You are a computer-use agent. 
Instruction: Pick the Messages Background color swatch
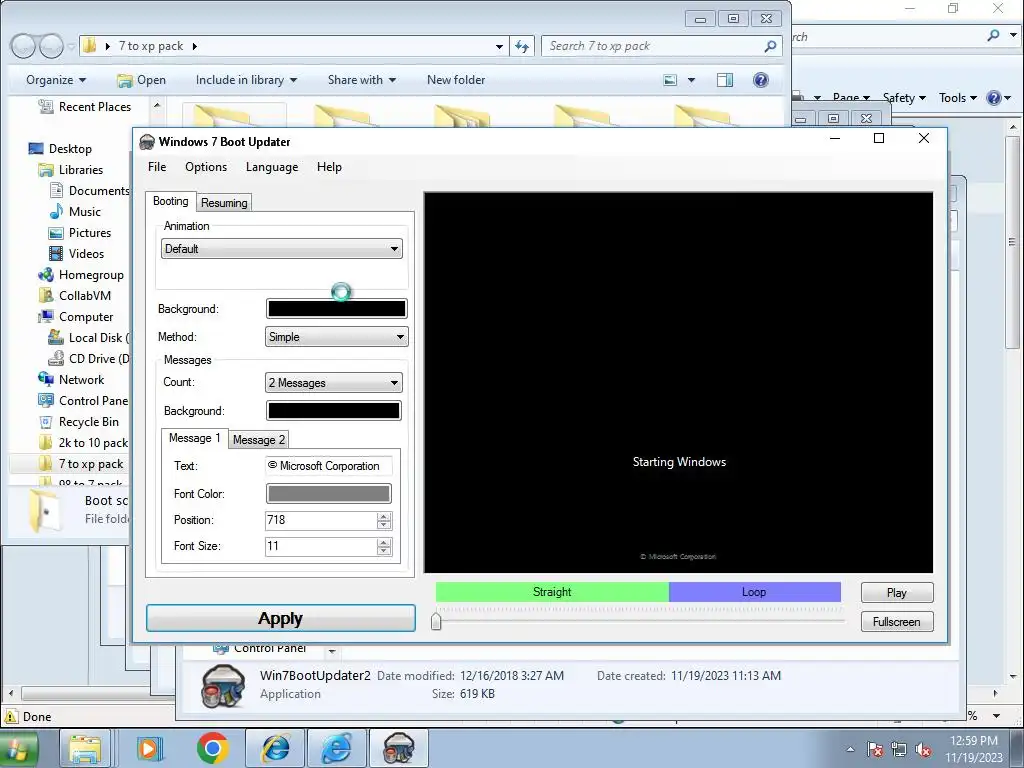333,411
